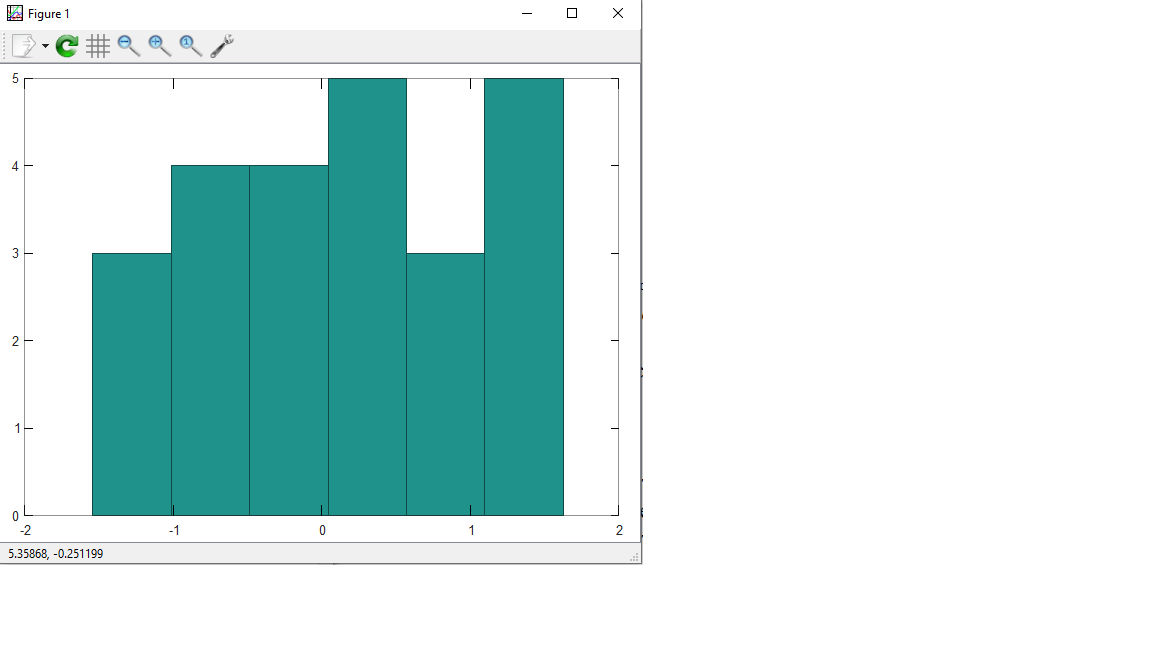Reset zoom with the autoscale magnifier icon

click(x=191, y=46)
